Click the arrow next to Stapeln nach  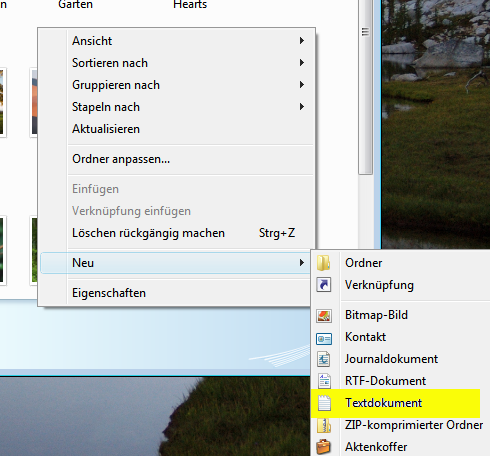[x=302, y=107]
